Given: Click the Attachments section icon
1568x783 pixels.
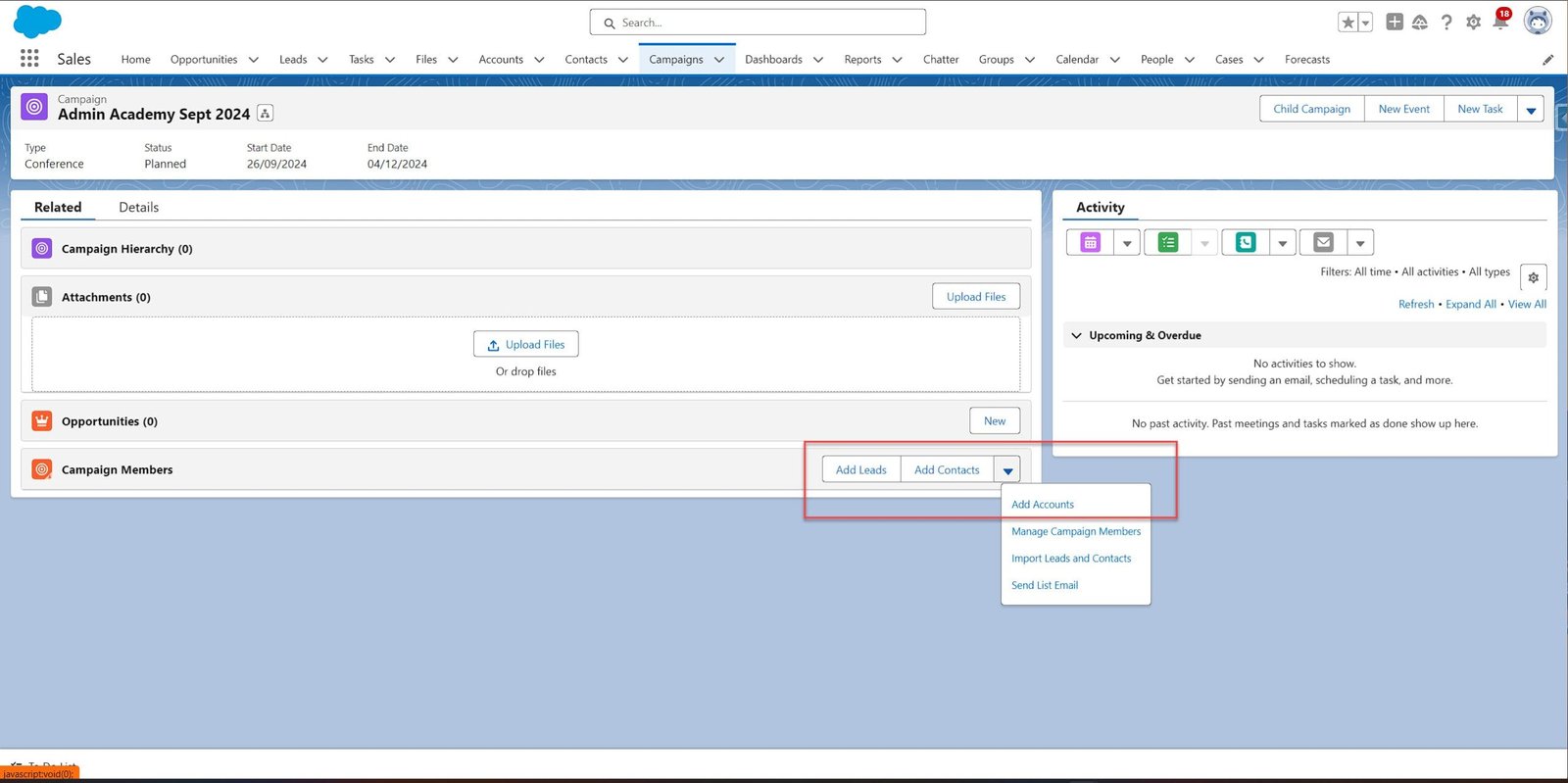Looking at the screenshot, I should (42, 297).
